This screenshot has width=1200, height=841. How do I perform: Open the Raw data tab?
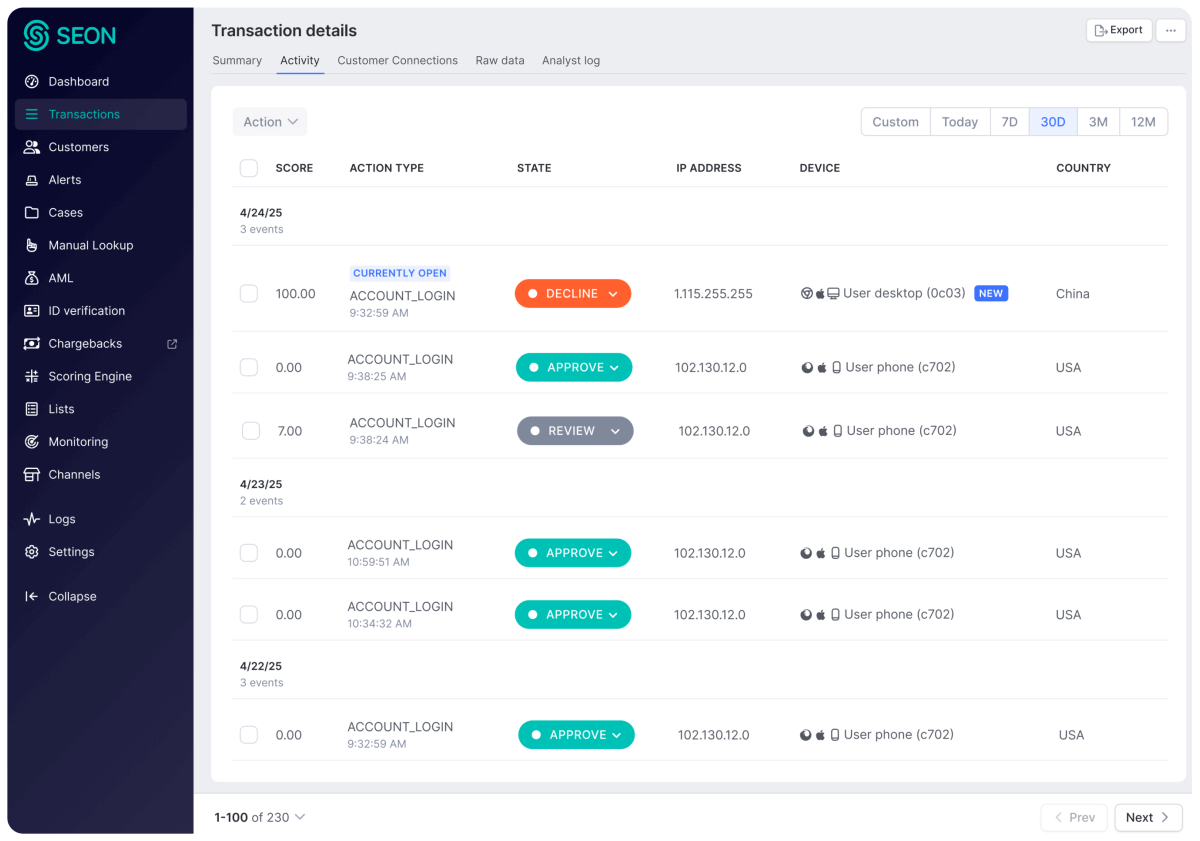click(x=500, y=61)
